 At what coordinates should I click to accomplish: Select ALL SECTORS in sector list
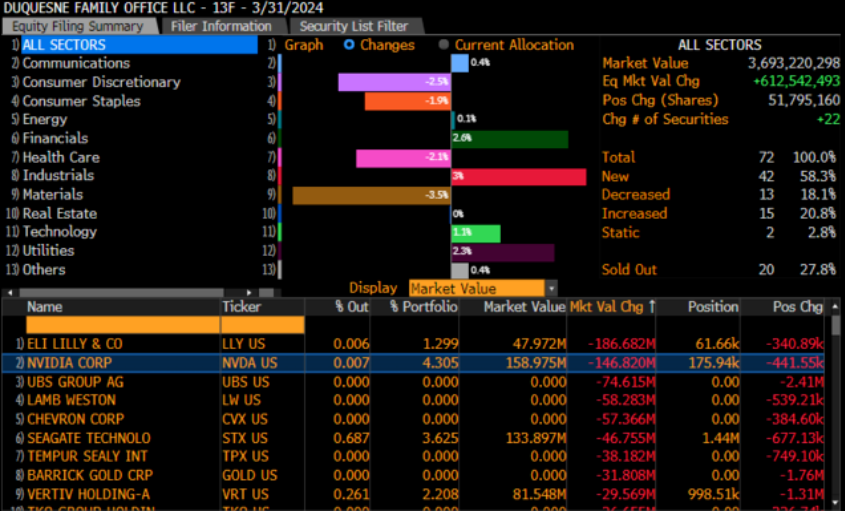coord(139,45)
